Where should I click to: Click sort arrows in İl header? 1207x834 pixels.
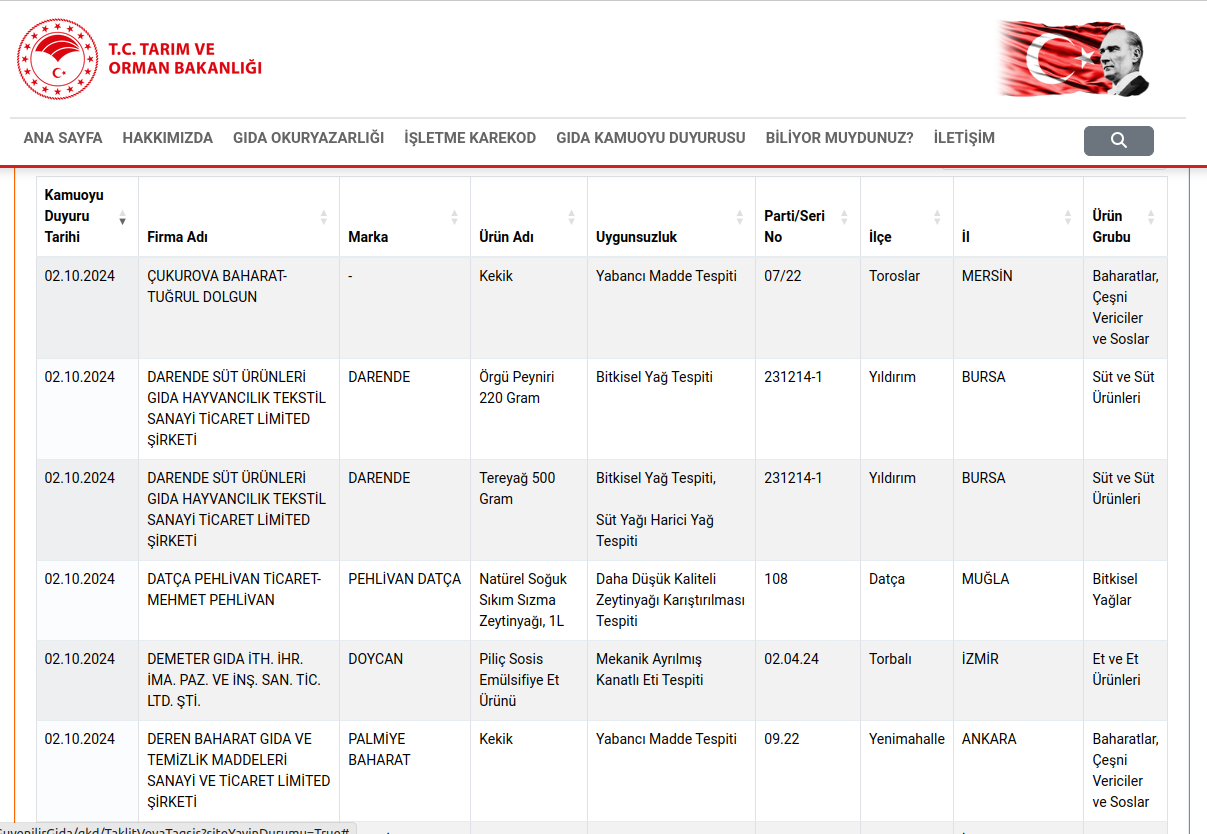click(1068, 217)
